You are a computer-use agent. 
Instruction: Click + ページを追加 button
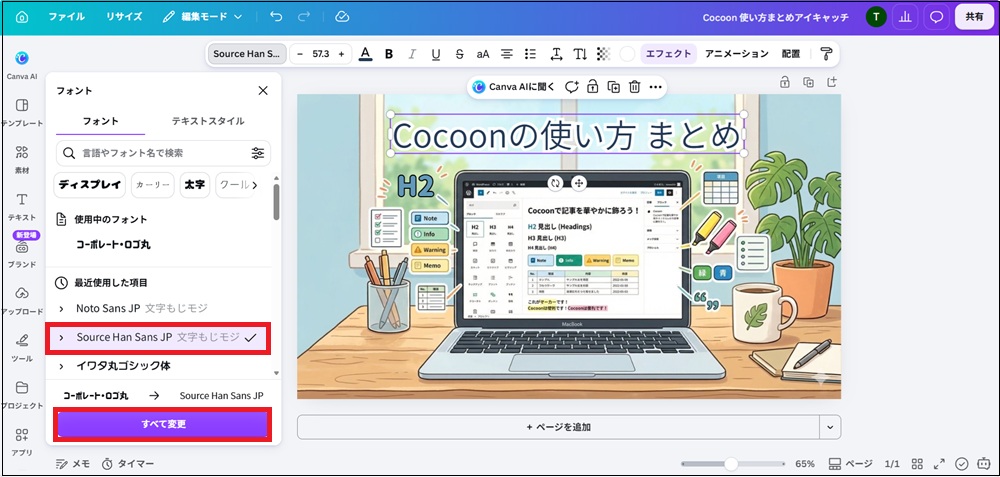559,427
